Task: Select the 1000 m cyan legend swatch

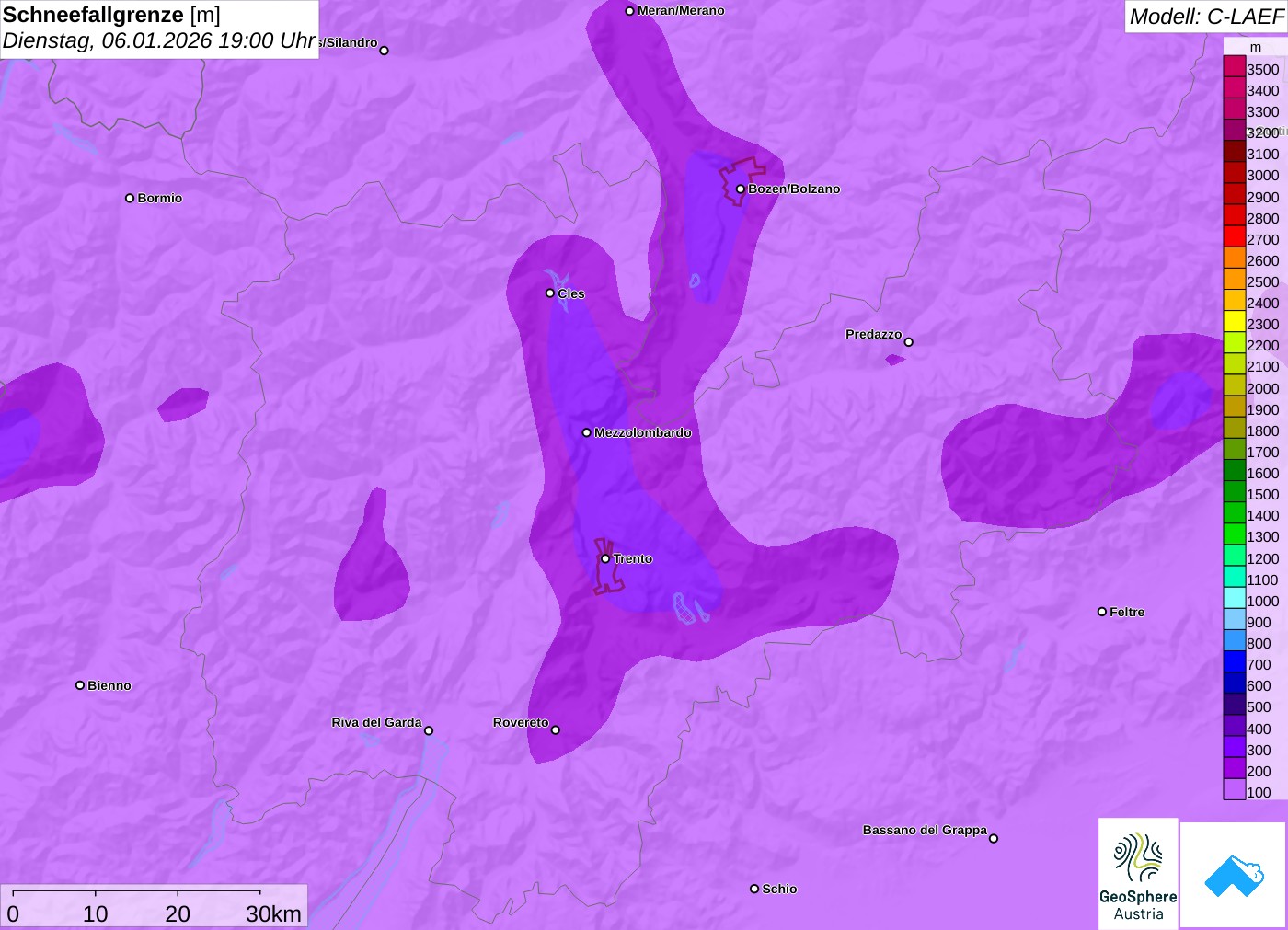Action: tap(1235, 598)
